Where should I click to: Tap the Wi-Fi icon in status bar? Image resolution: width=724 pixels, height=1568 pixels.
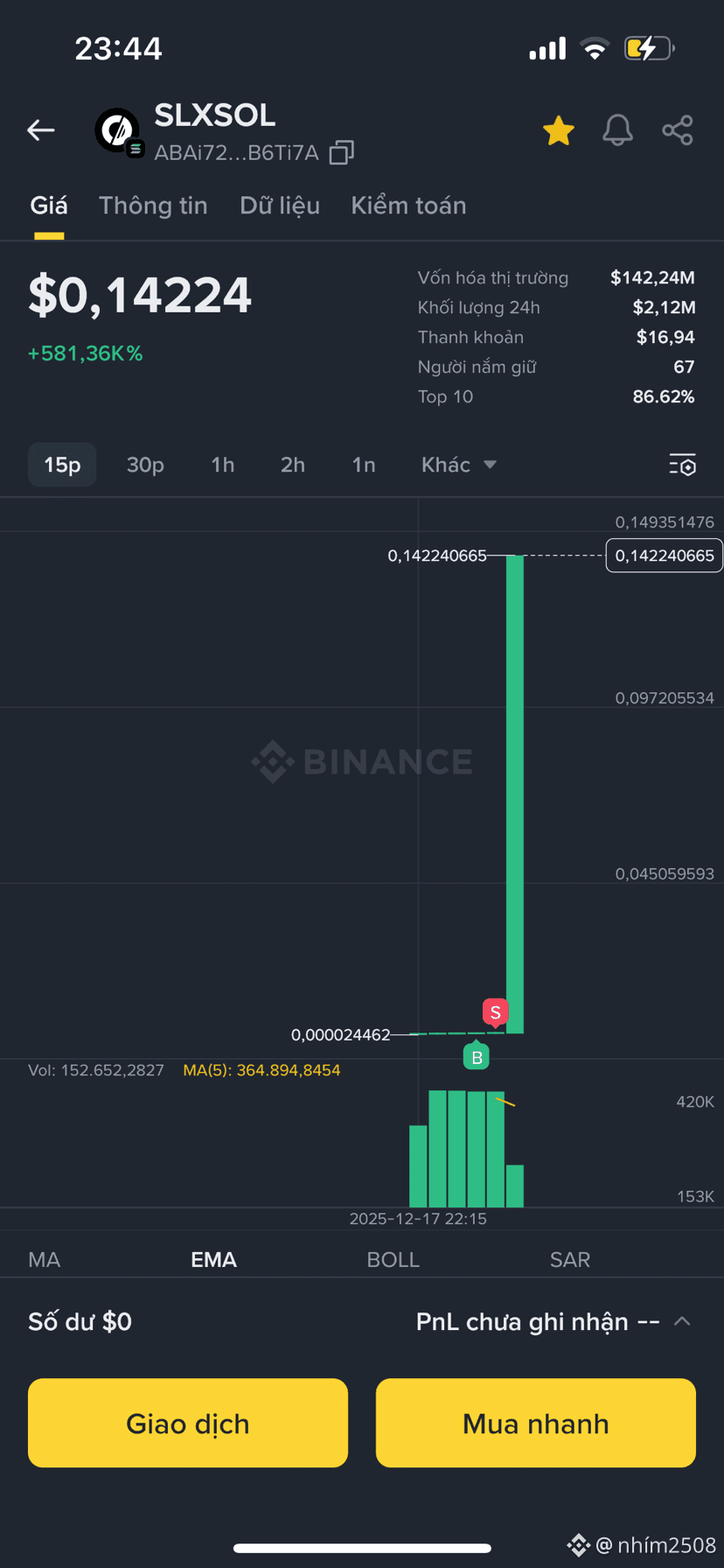coord(595,48)
